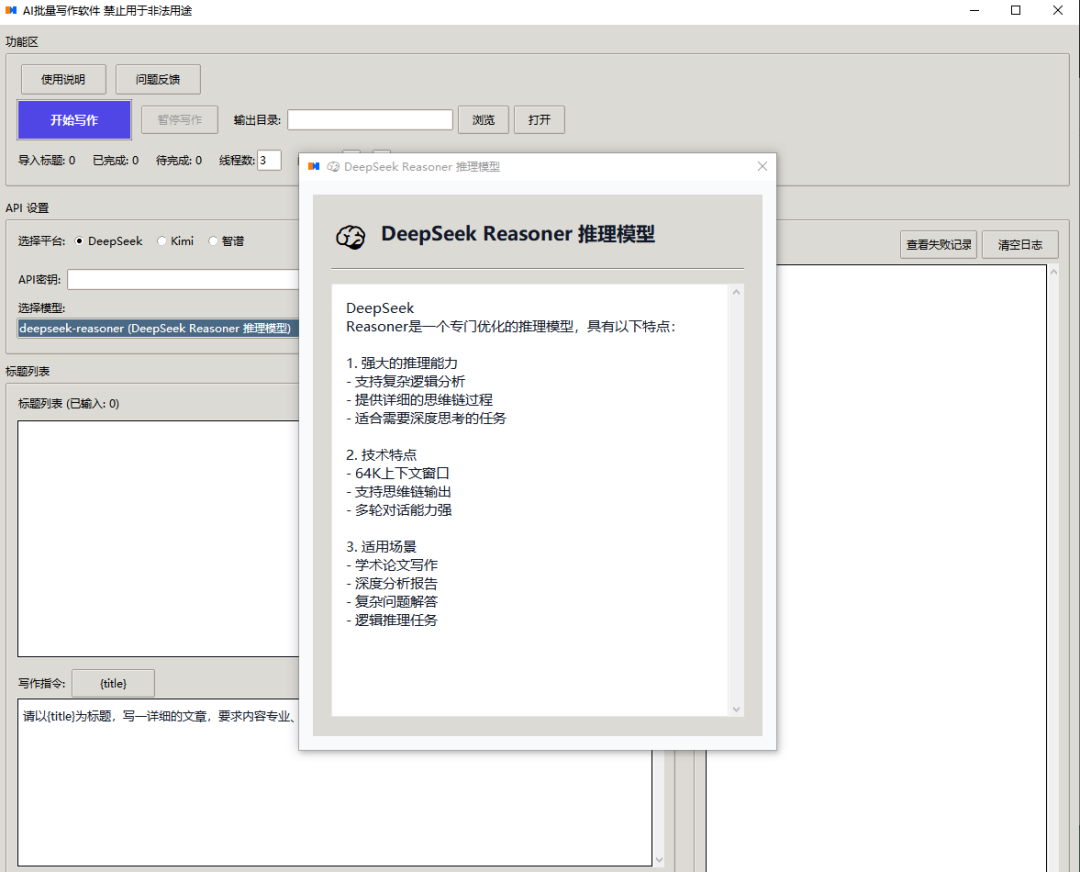Click the brain icon in dialog heading

point(351,237)
